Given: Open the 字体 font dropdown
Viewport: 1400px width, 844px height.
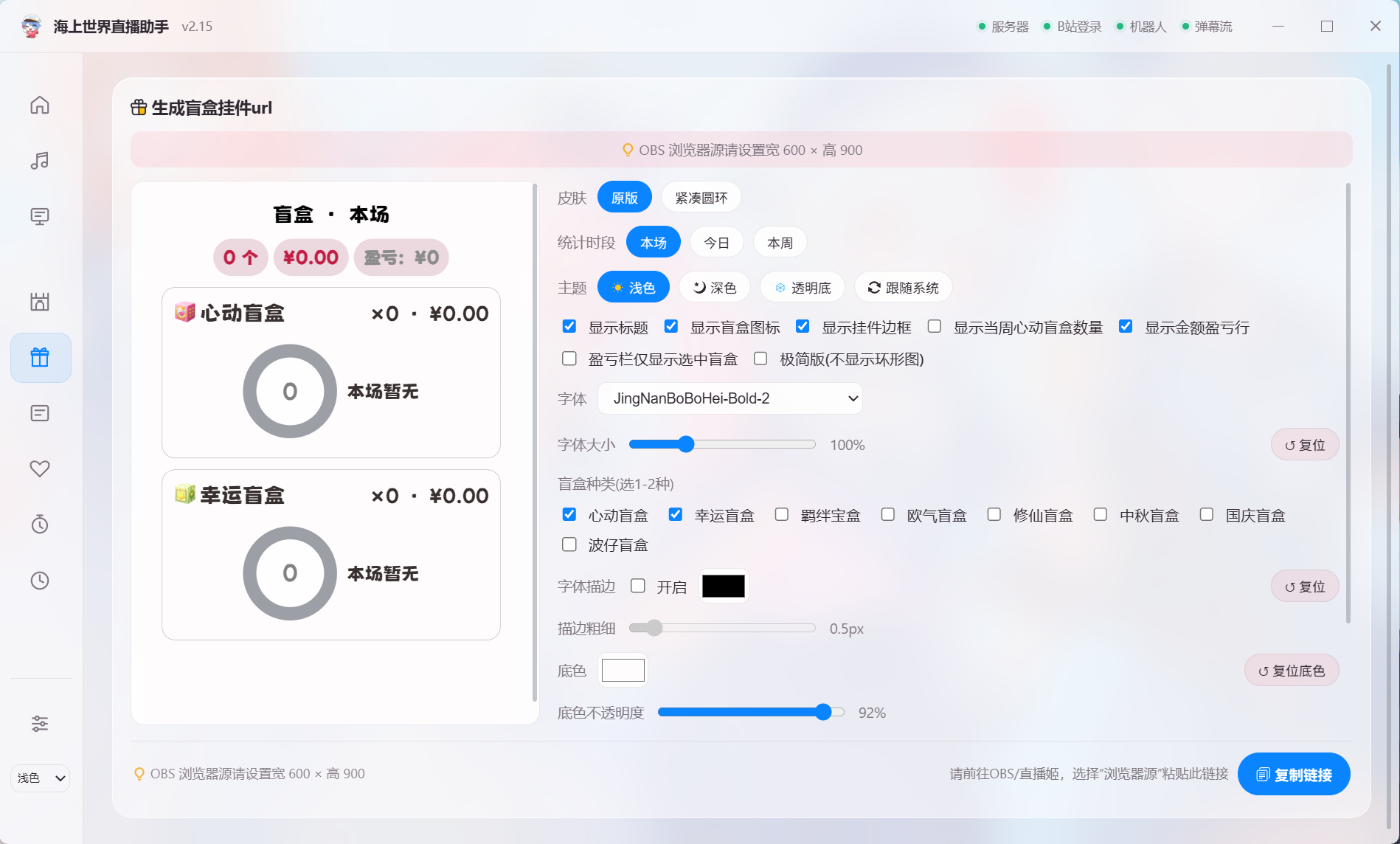Looking at the screenshot, I should click(730, 398).
